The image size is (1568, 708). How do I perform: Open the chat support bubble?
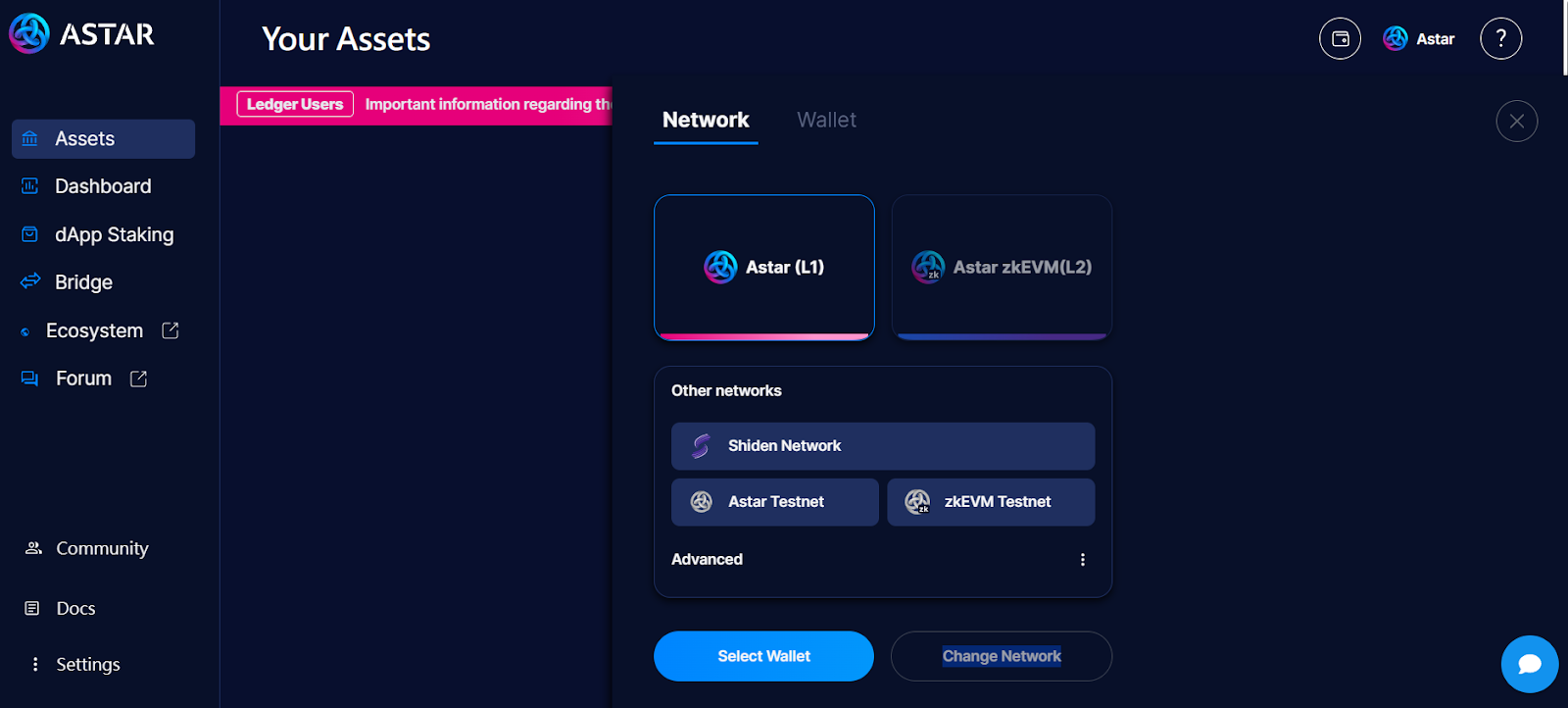1529,664
